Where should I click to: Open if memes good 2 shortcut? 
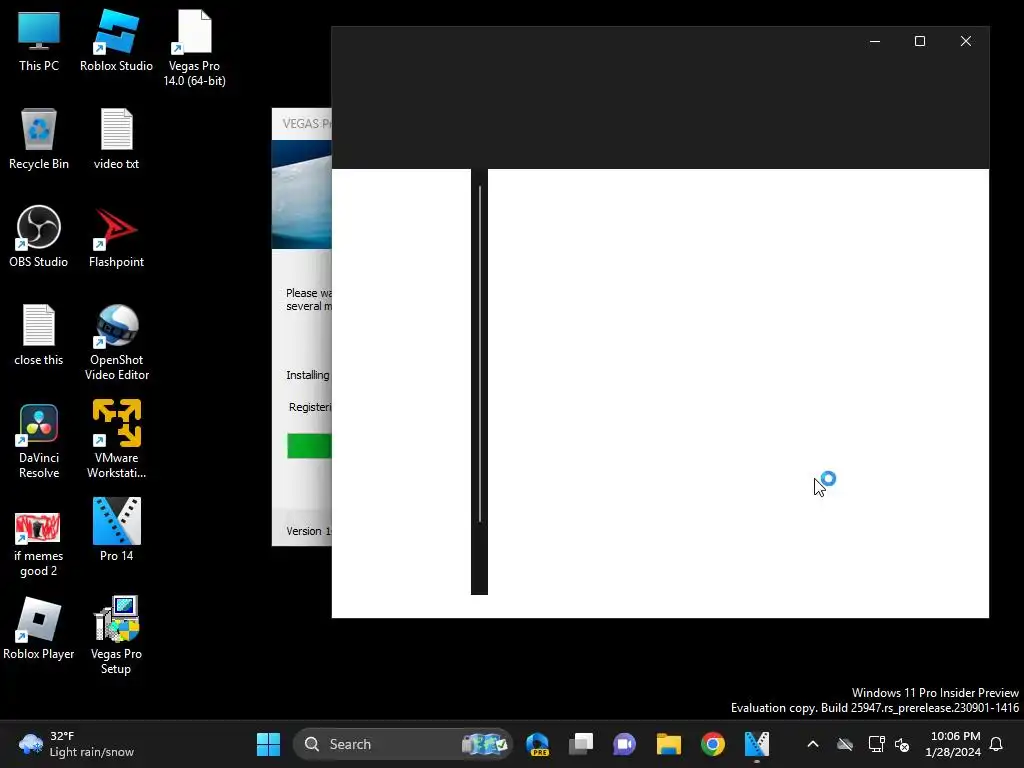[x=39, y=544]
